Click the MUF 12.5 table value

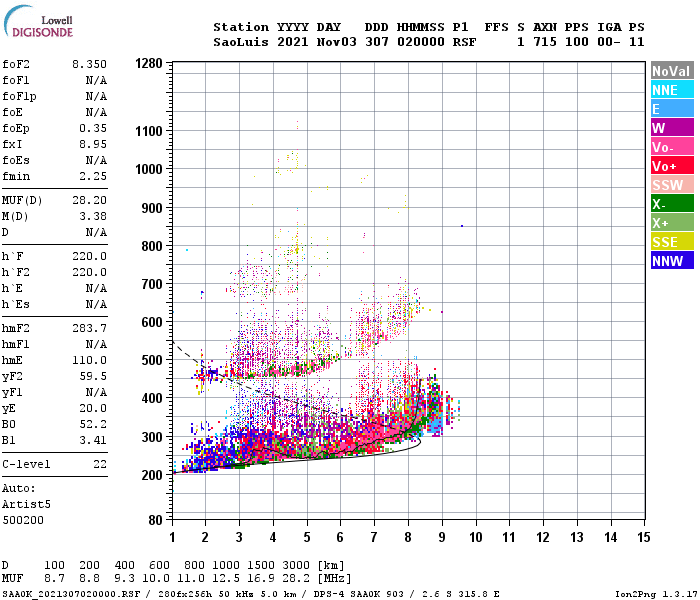coord(226,579)
